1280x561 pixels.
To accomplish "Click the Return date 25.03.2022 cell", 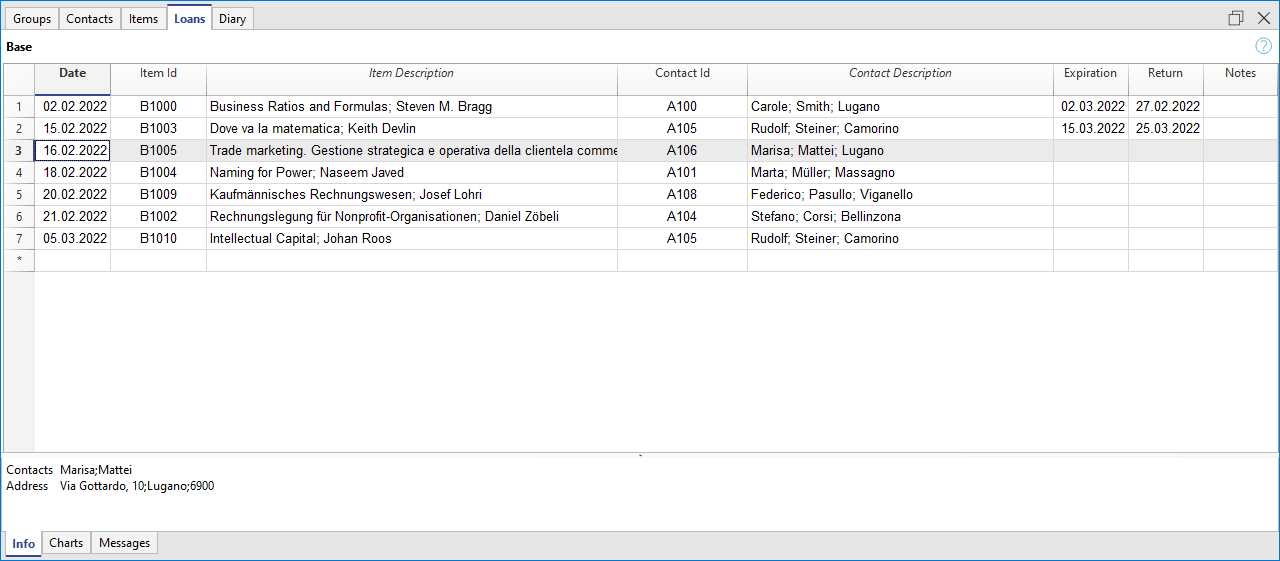I will [x=1165, y=129].
